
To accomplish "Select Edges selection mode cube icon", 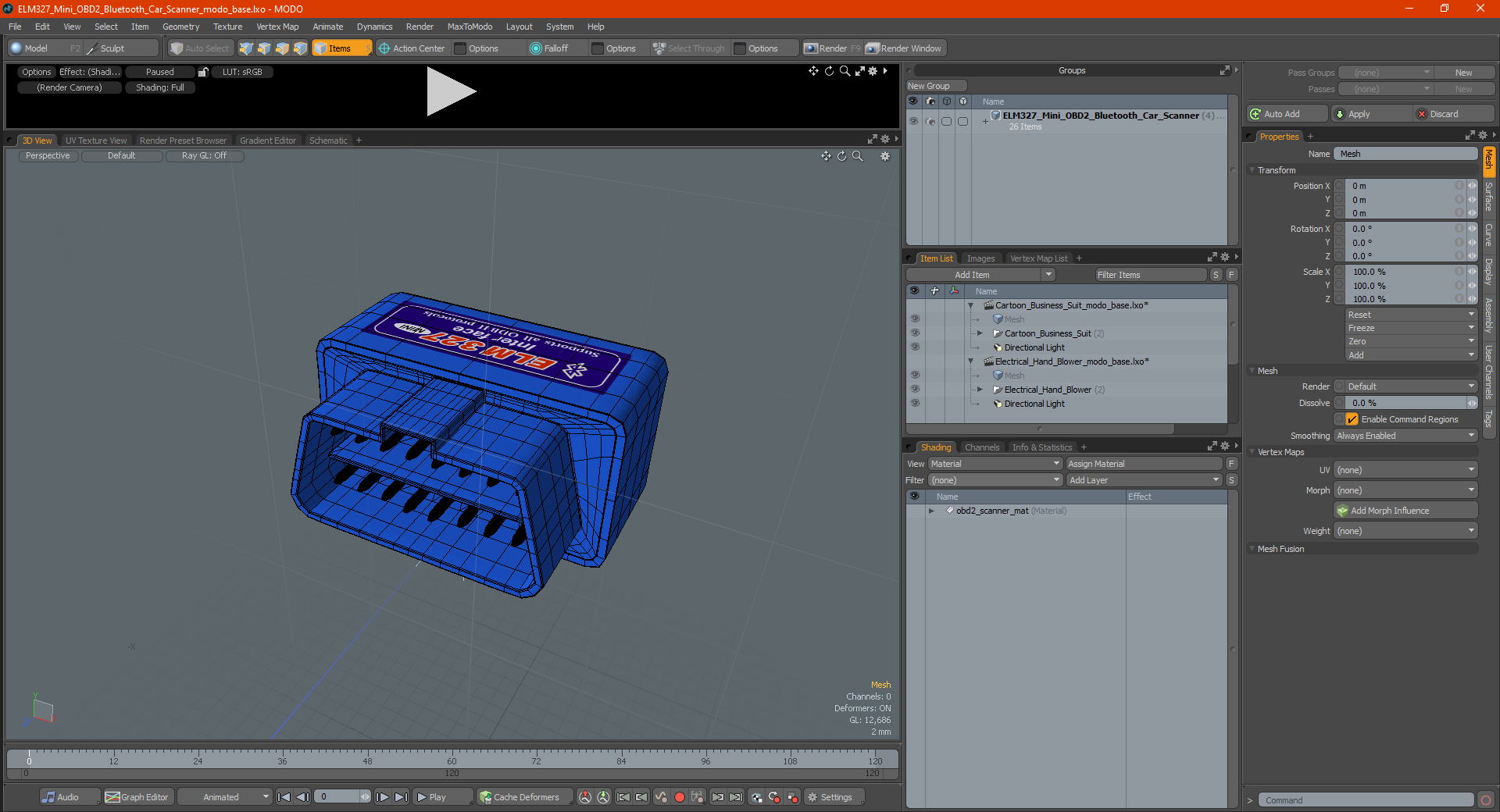I will coord(264,48).
